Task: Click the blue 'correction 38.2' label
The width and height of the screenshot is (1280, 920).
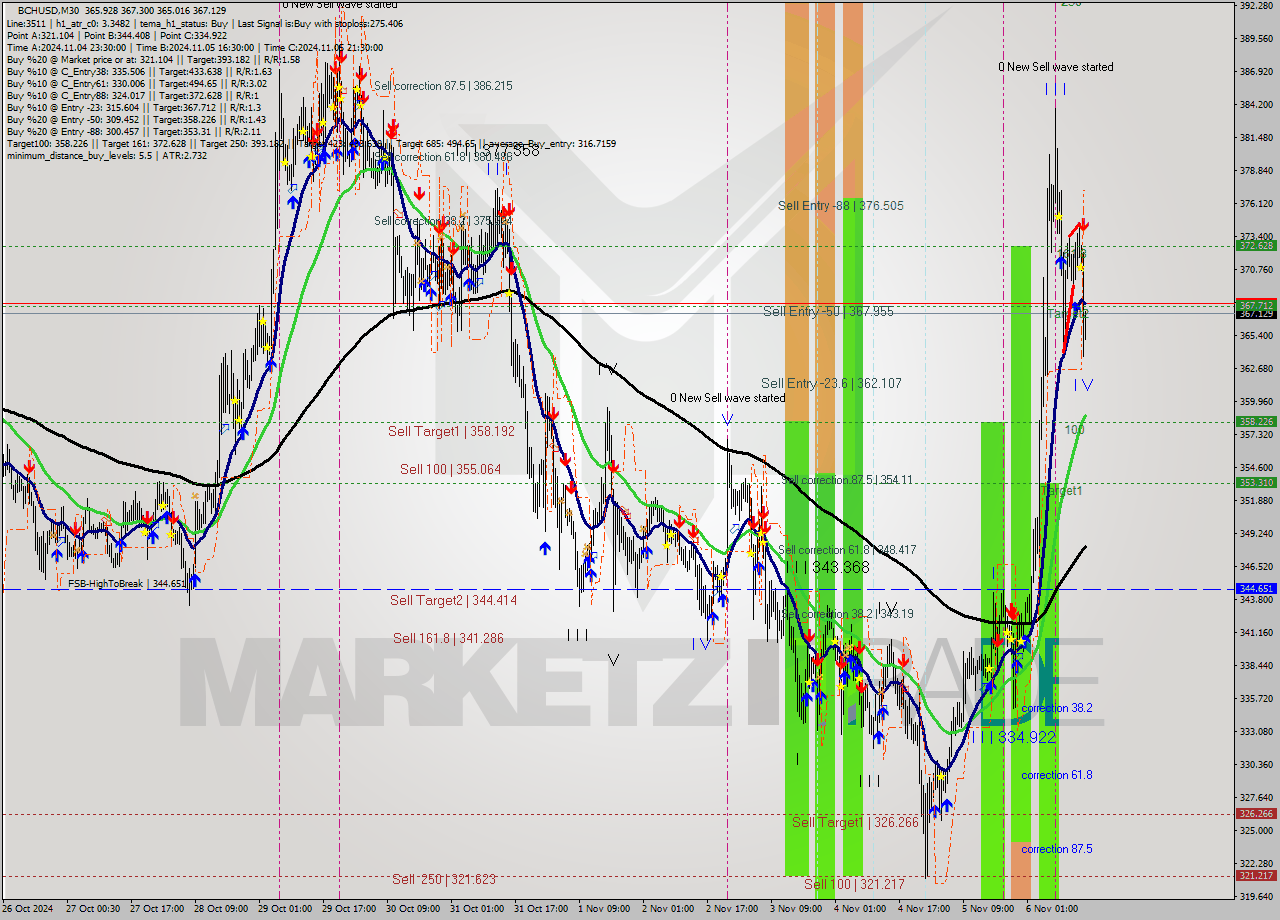Action: click(x=1056, y=708)
